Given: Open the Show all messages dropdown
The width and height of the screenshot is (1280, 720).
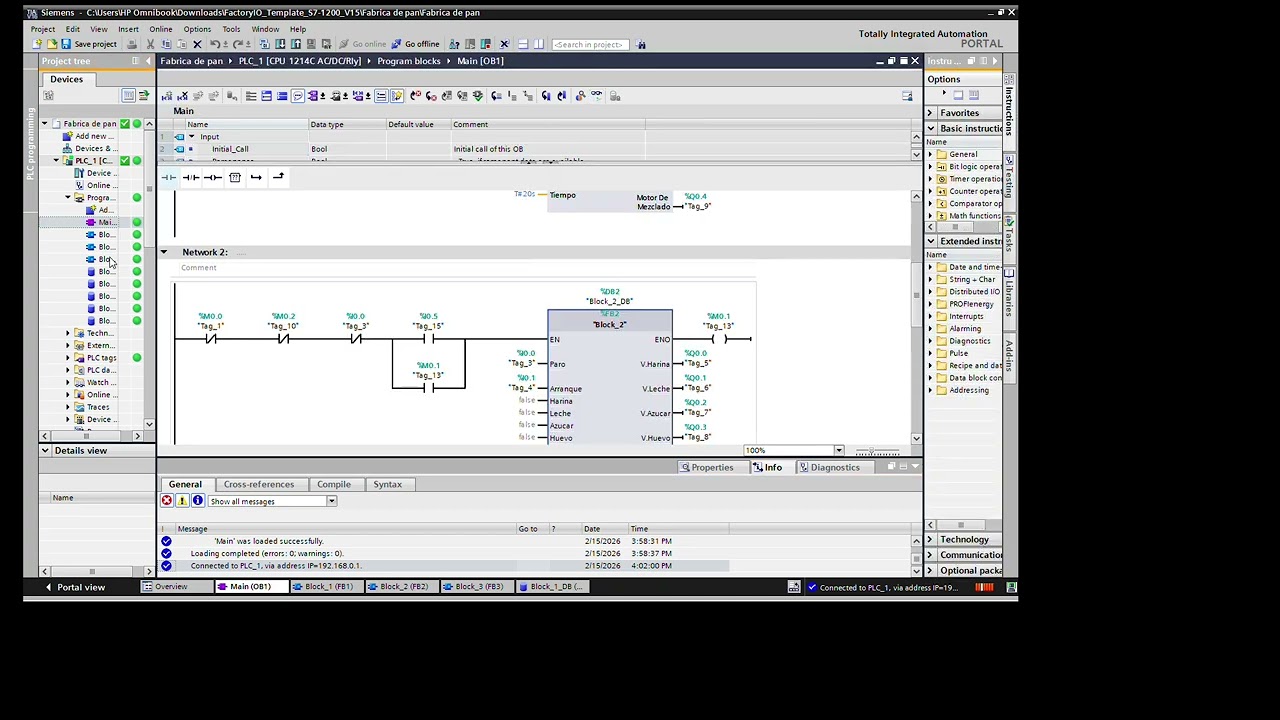Looking at the screenshot, I should (x=272, y=501).
